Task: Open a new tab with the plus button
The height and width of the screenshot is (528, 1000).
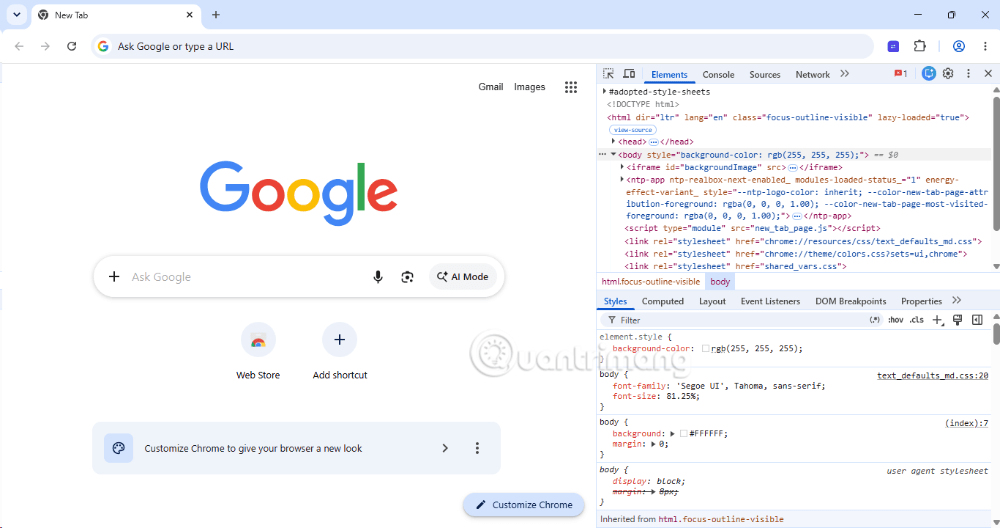Action: pos(216,15)
